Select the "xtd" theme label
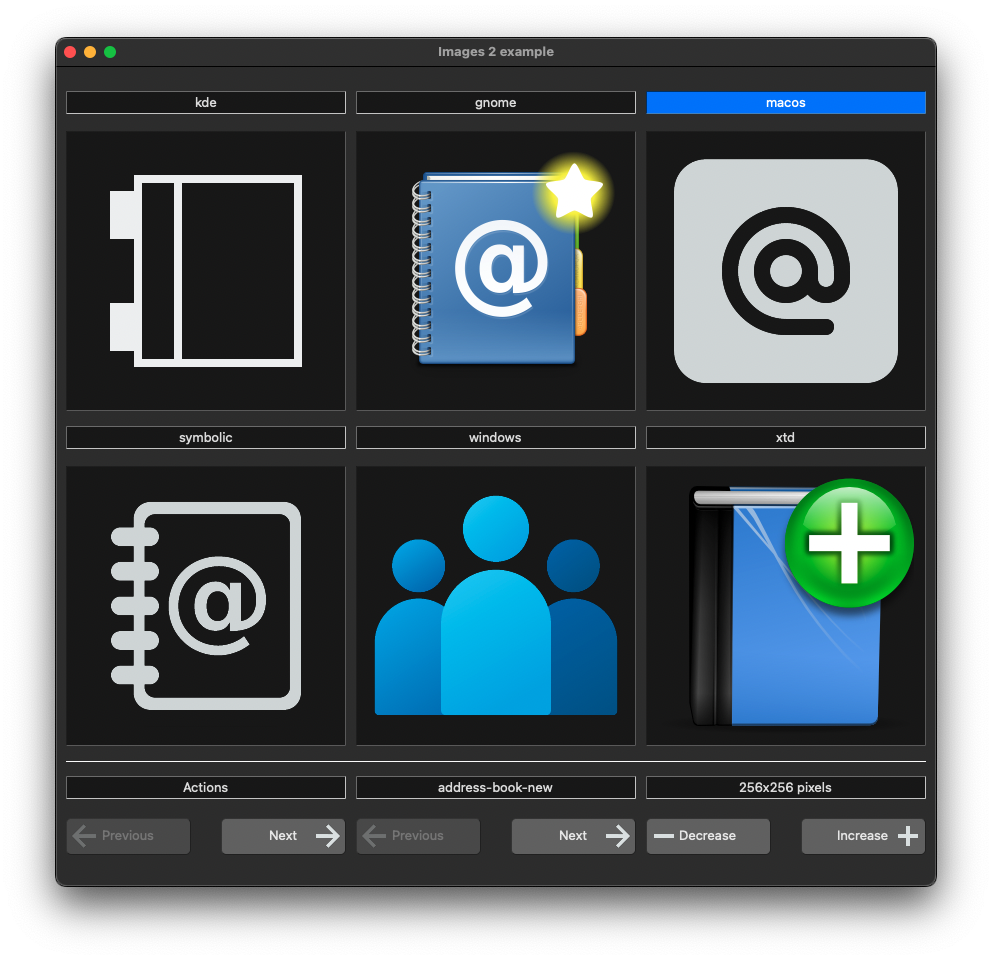The height and width of the screenshot is (960, 992). [786, 438]
